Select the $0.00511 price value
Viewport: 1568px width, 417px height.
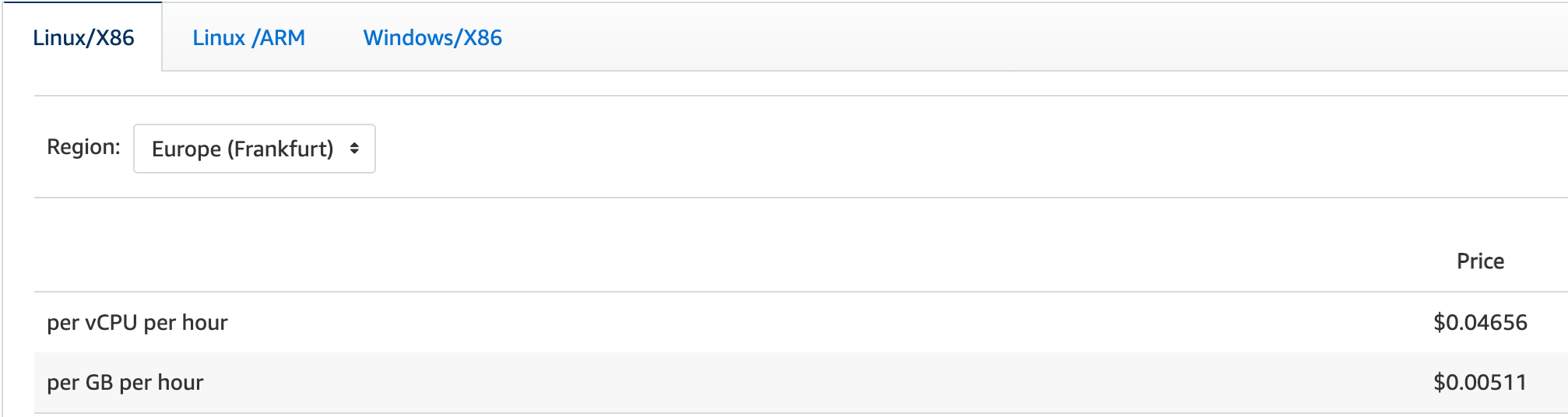pos(1480,382)
